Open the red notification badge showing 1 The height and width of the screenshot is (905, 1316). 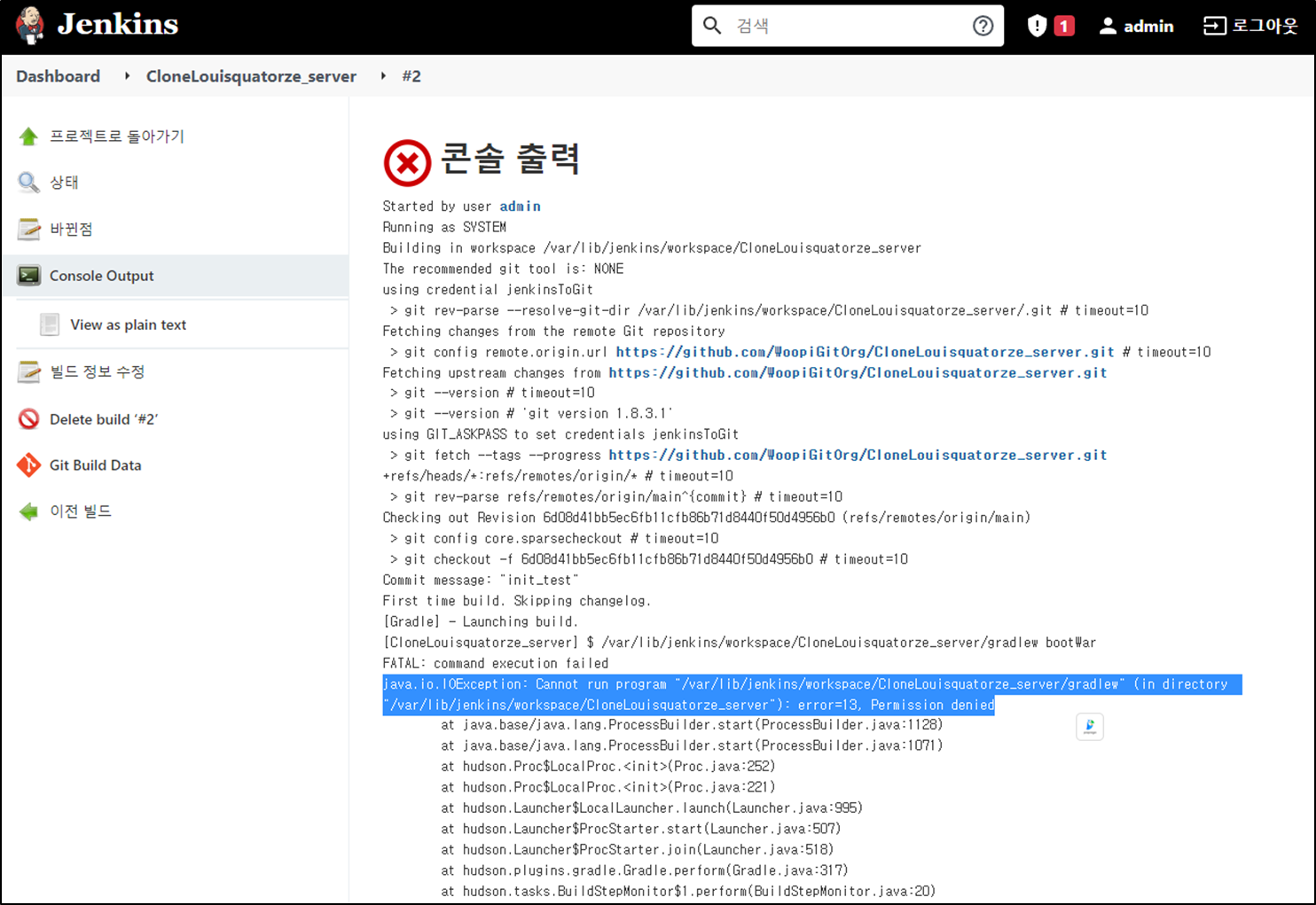pos(1064,26)
